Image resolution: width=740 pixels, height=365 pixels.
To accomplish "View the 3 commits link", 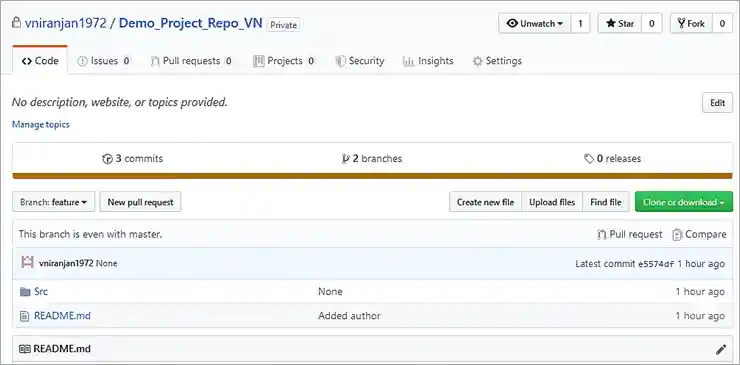I will [x=133, y=159].
